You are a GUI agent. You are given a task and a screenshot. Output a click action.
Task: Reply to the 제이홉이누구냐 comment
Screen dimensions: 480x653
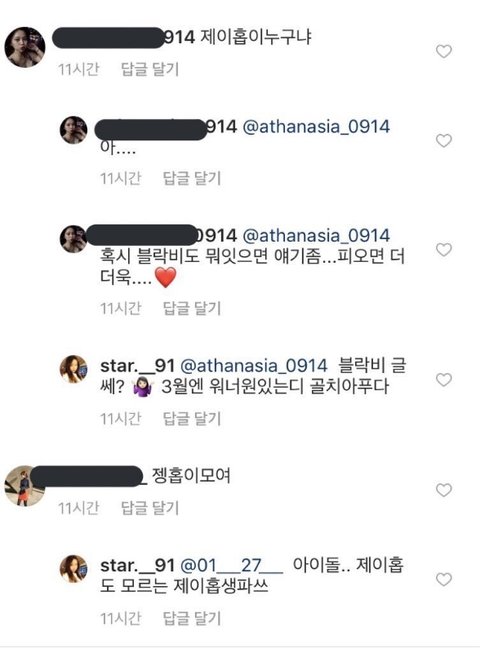pos(150,69)
